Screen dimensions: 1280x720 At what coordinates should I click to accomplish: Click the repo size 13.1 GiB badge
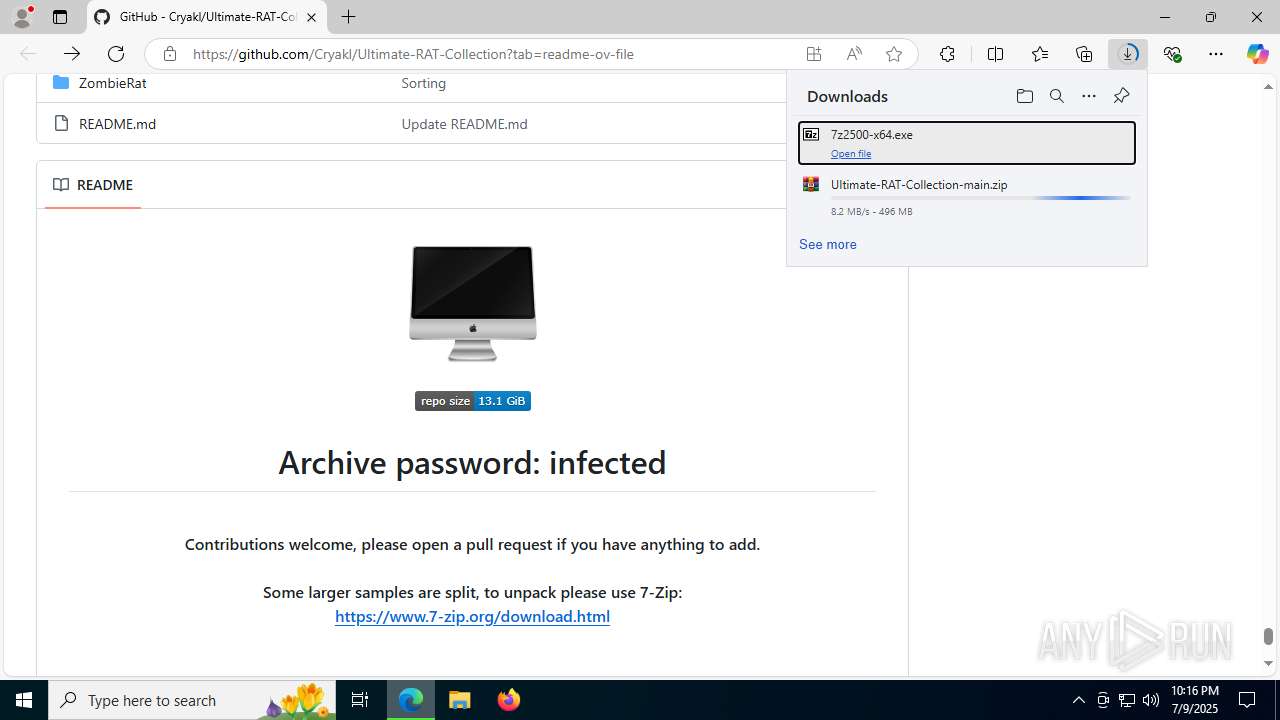[473, 401]
